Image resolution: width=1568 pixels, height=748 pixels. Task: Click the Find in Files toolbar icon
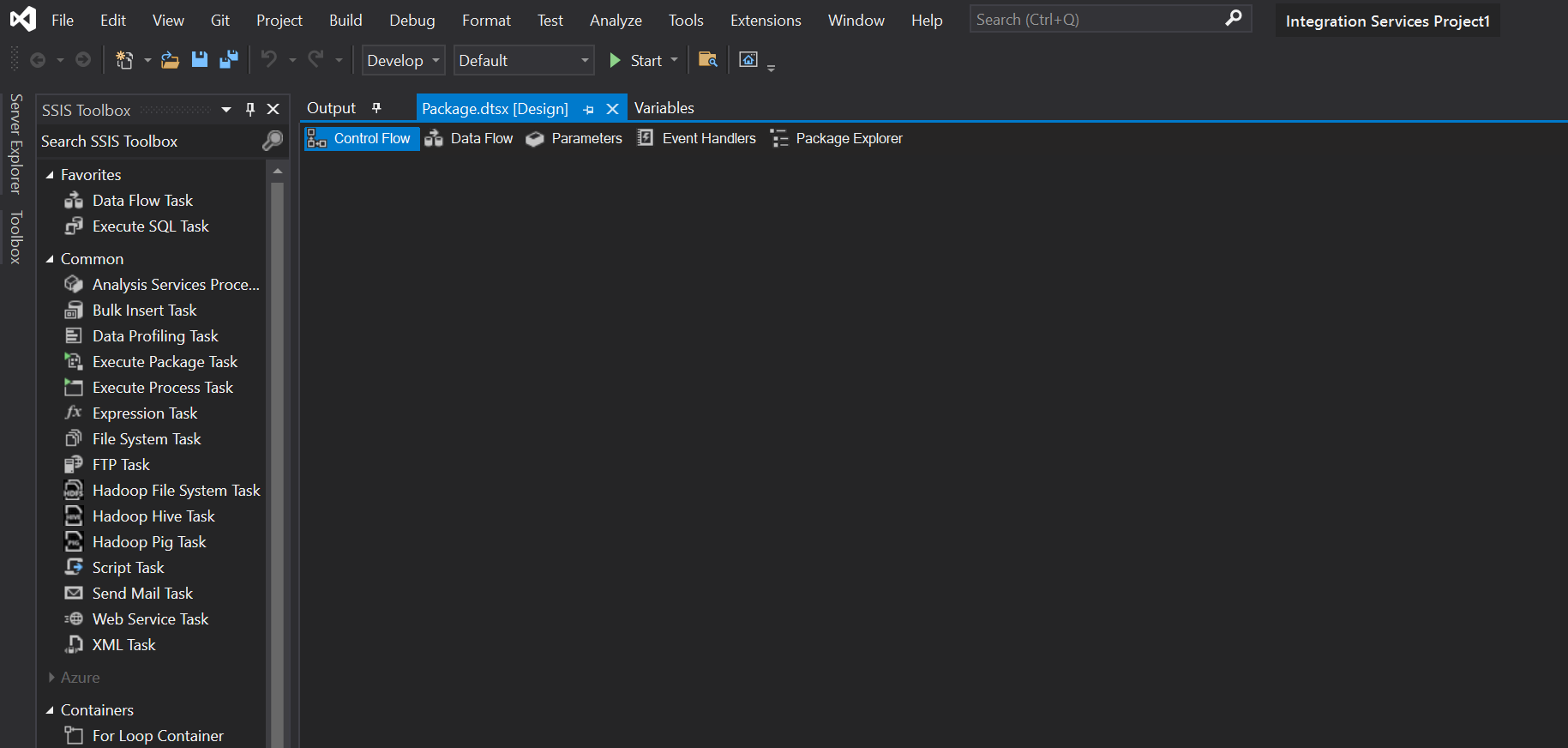(708, 60)
